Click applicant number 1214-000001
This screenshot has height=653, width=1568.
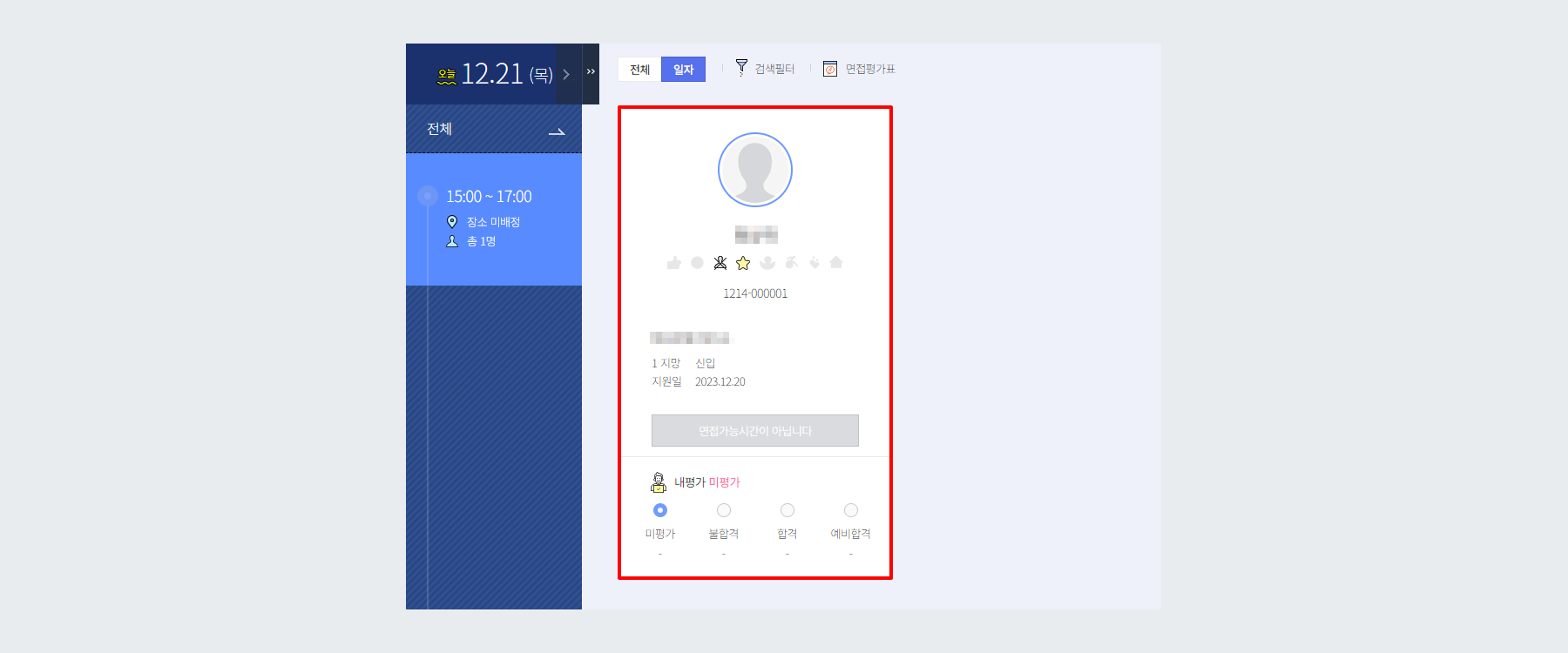click(755, 293)
